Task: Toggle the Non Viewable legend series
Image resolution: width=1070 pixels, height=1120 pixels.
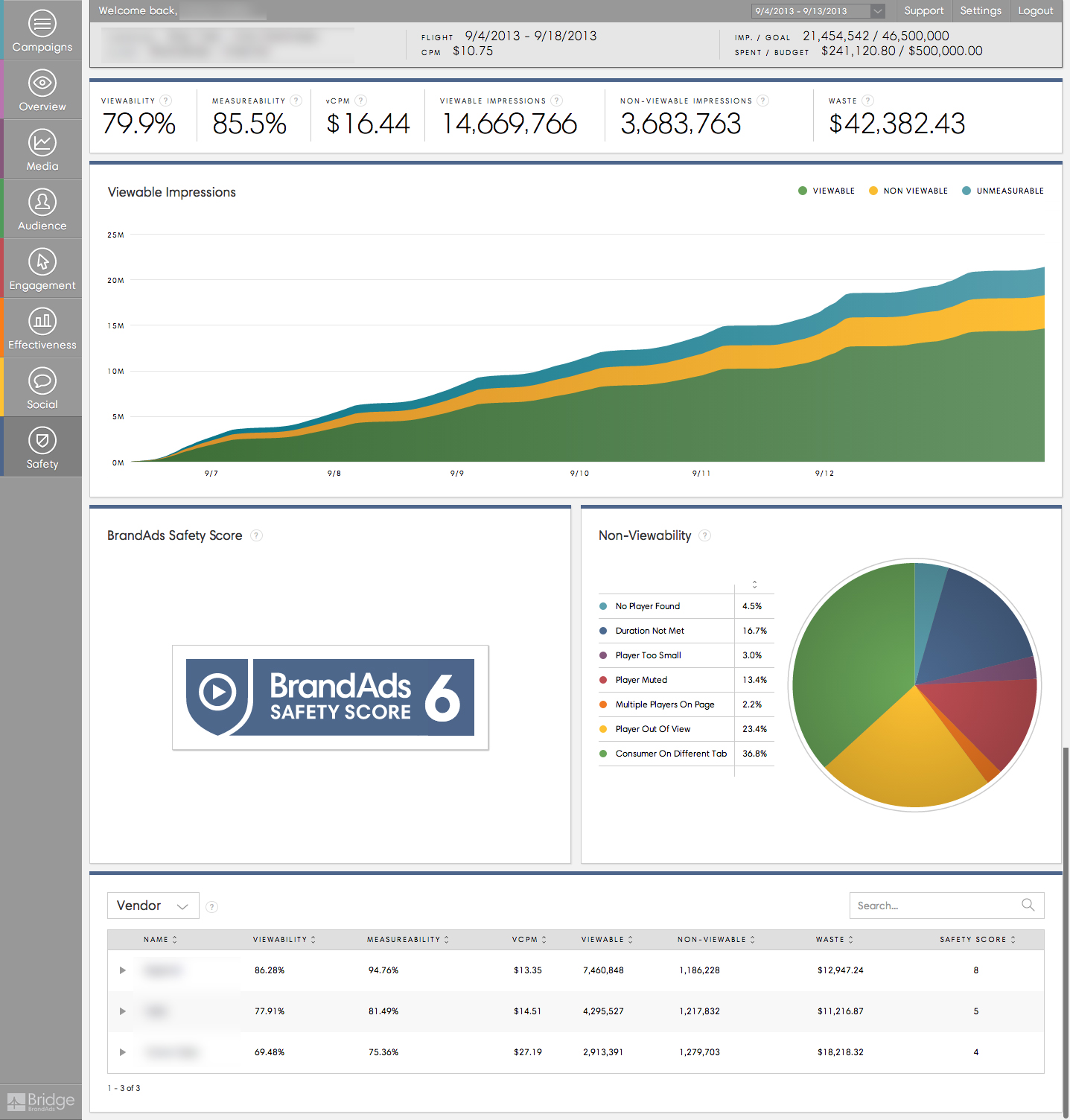Action: pyautogui.click(x=908, y=191)
